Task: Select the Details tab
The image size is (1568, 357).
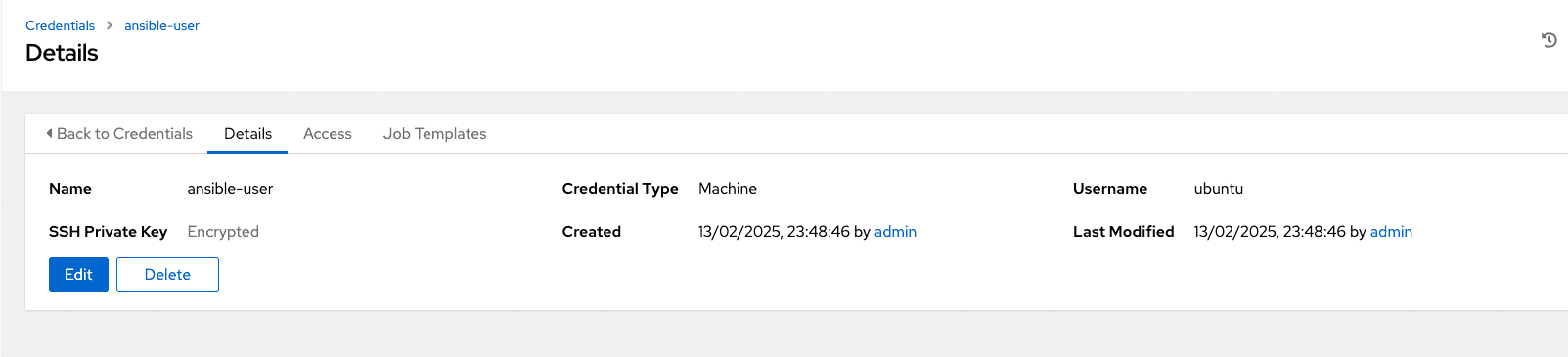Action: point(247,133)
